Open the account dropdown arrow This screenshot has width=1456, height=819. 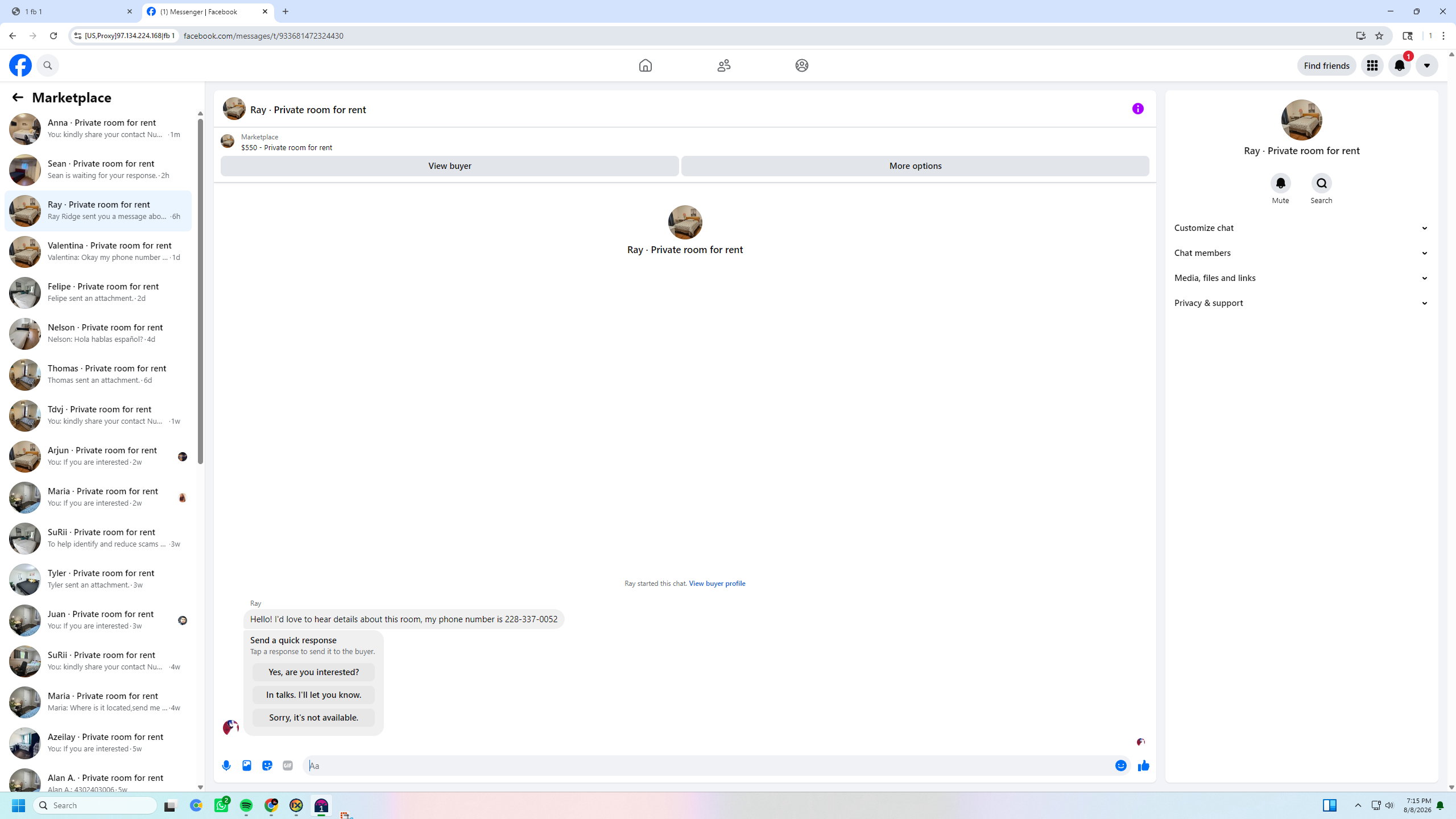tap(1427, 65)
